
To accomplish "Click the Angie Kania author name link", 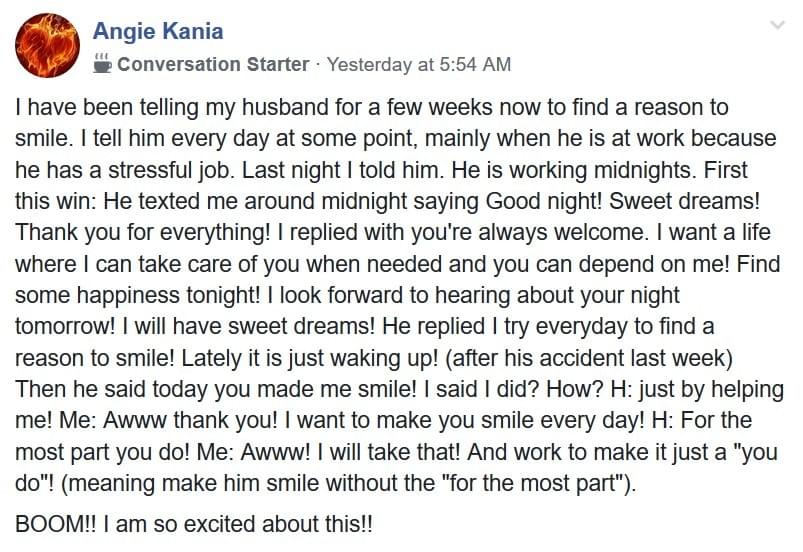I will point(158,31).
